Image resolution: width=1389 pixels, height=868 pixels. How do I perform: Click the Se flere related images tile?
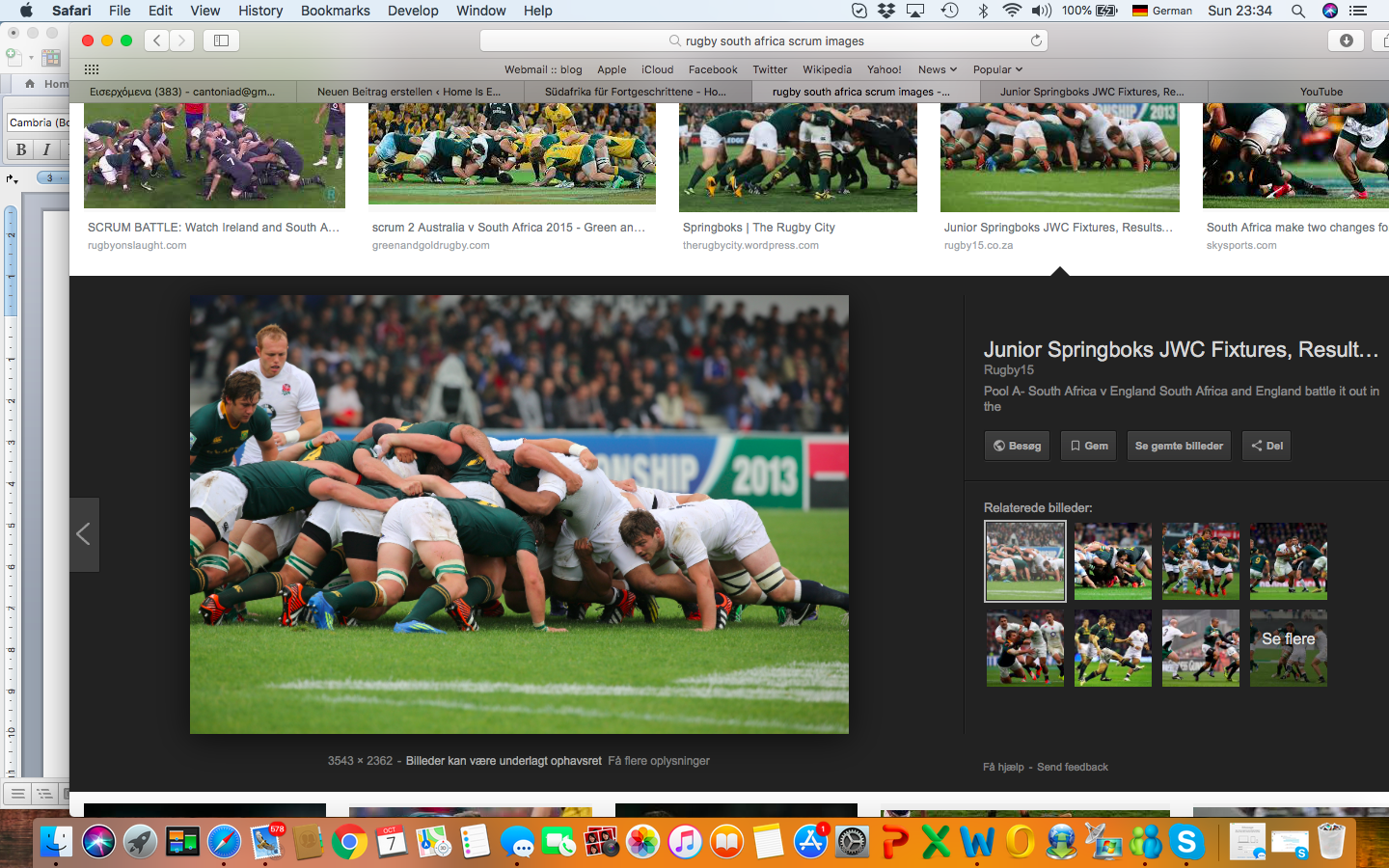[1289, 648]
